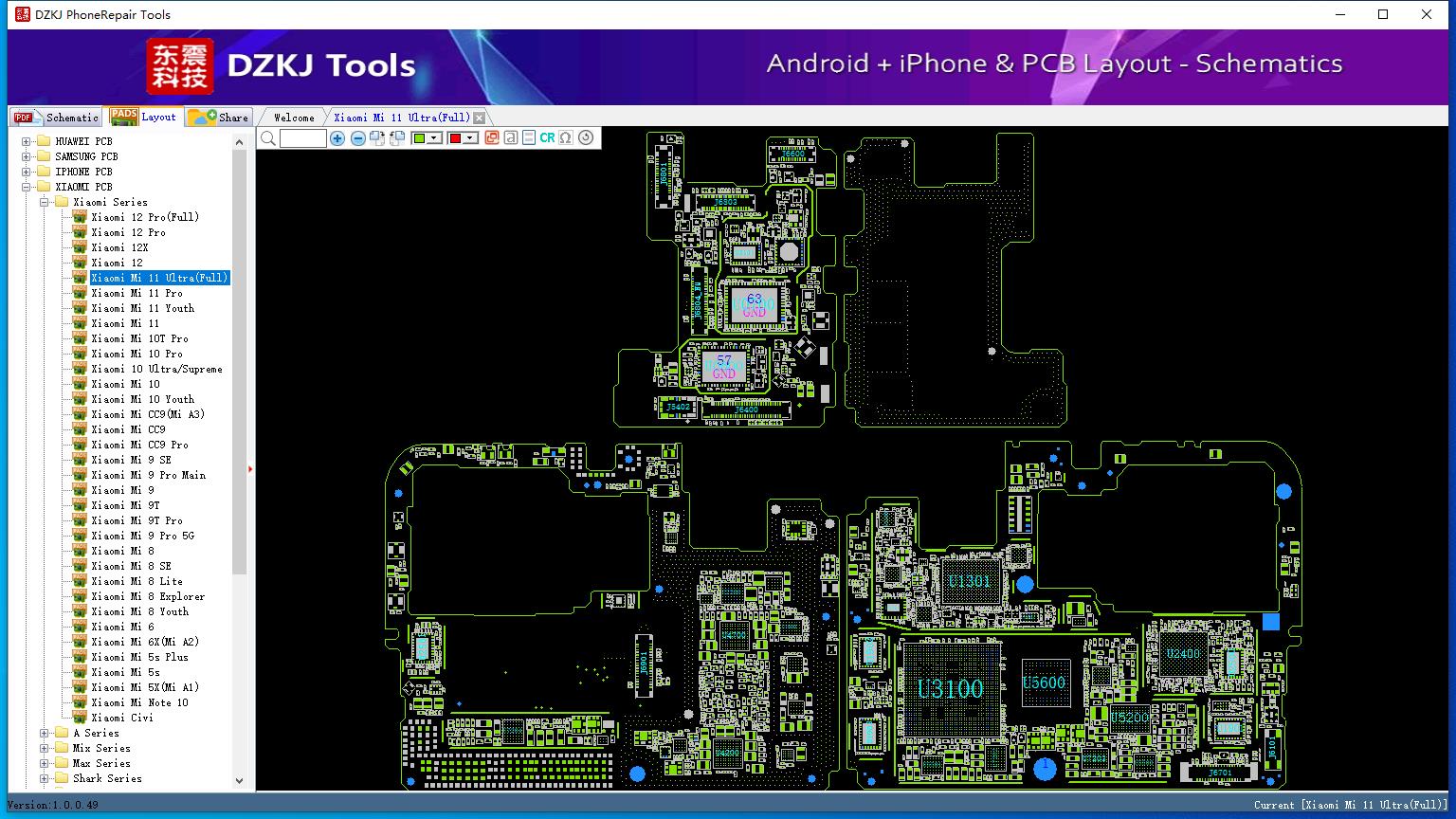The width and height of the screenshot is (1456, 819).
Task: Click the PADS icon on the Layout tab
Action: click(124, 117)
